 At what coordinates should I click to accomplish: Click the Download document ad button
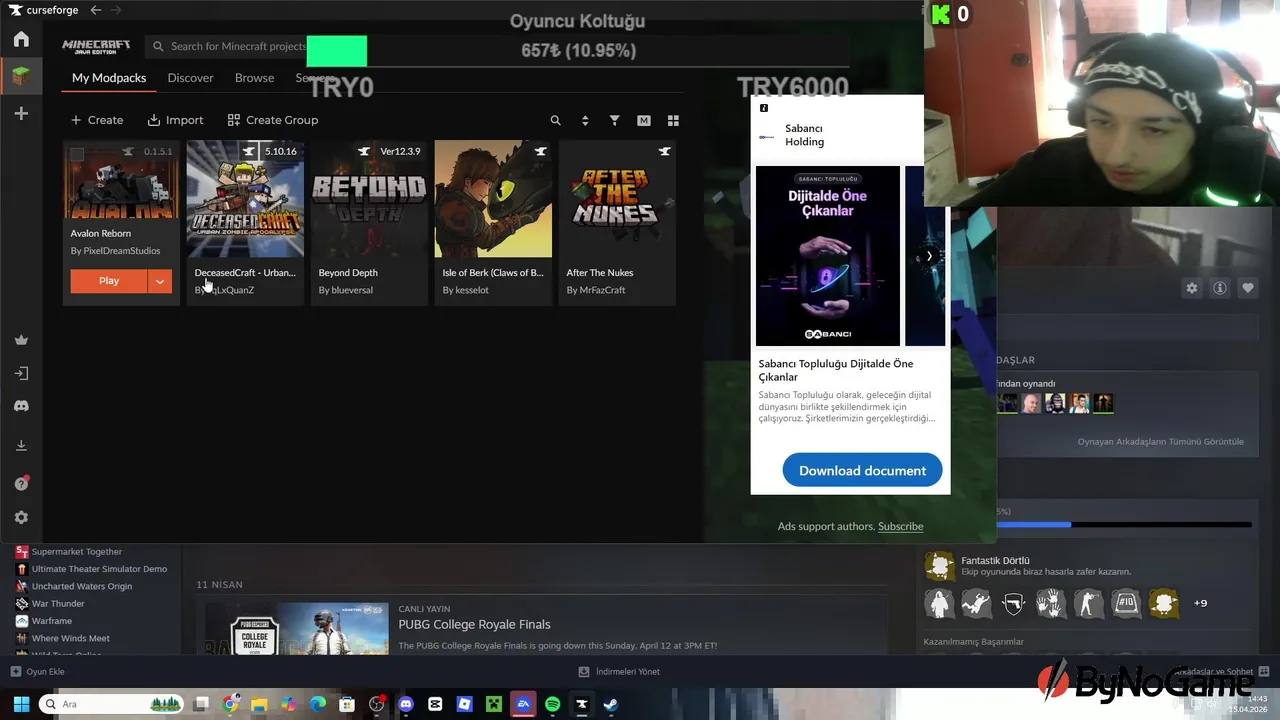pos(862,470)
